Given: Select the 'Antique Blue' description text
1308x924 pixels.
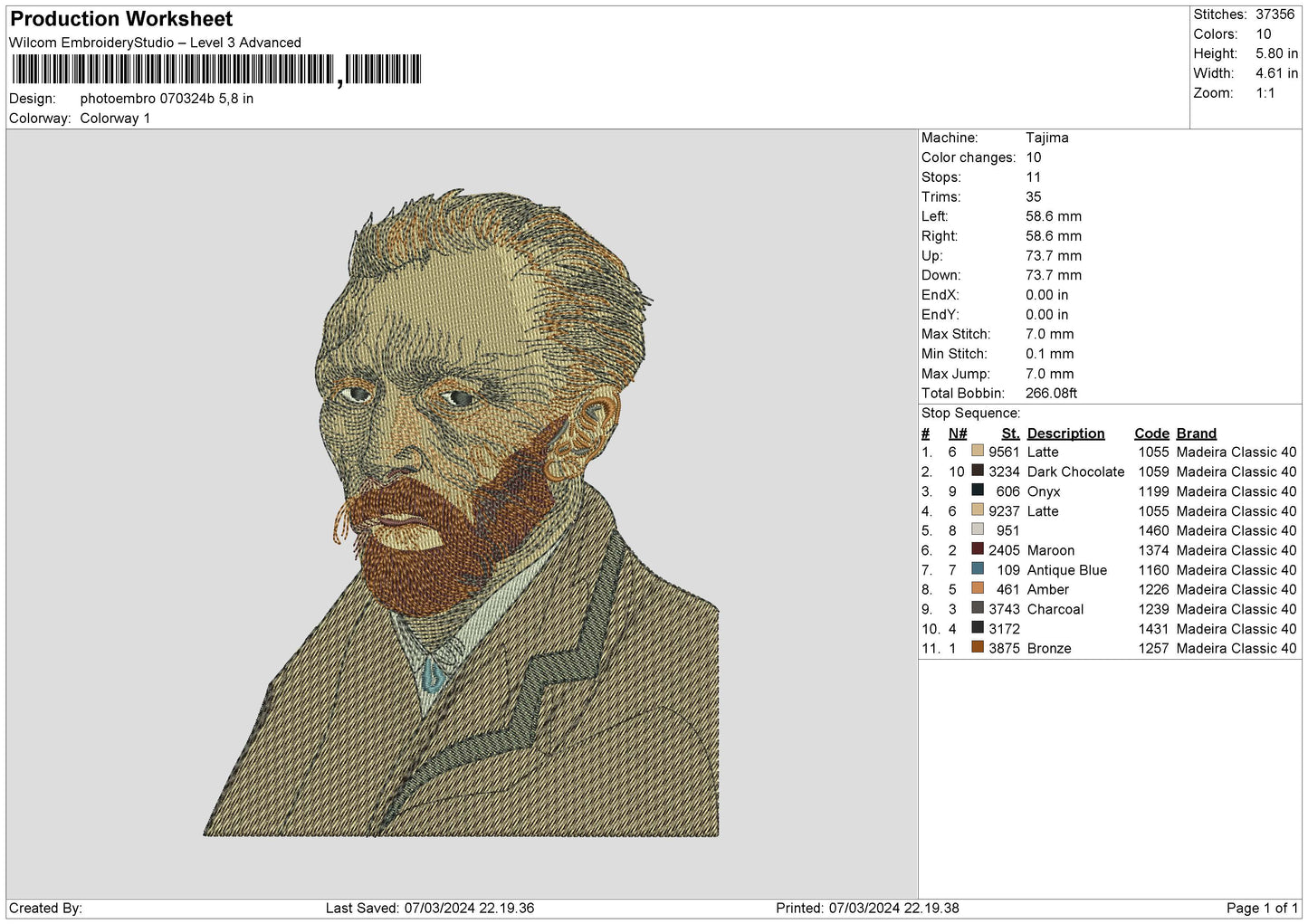Looking at the screenshot, I should tap(1067, 570).
